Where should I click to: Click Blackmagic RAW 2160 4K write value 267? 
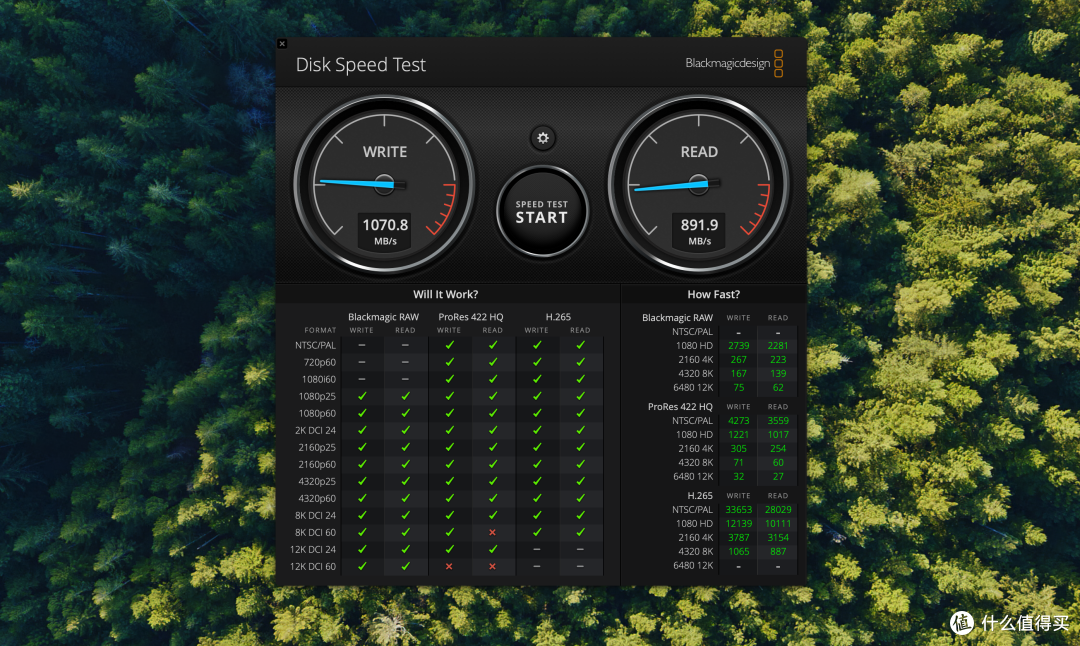738,360
